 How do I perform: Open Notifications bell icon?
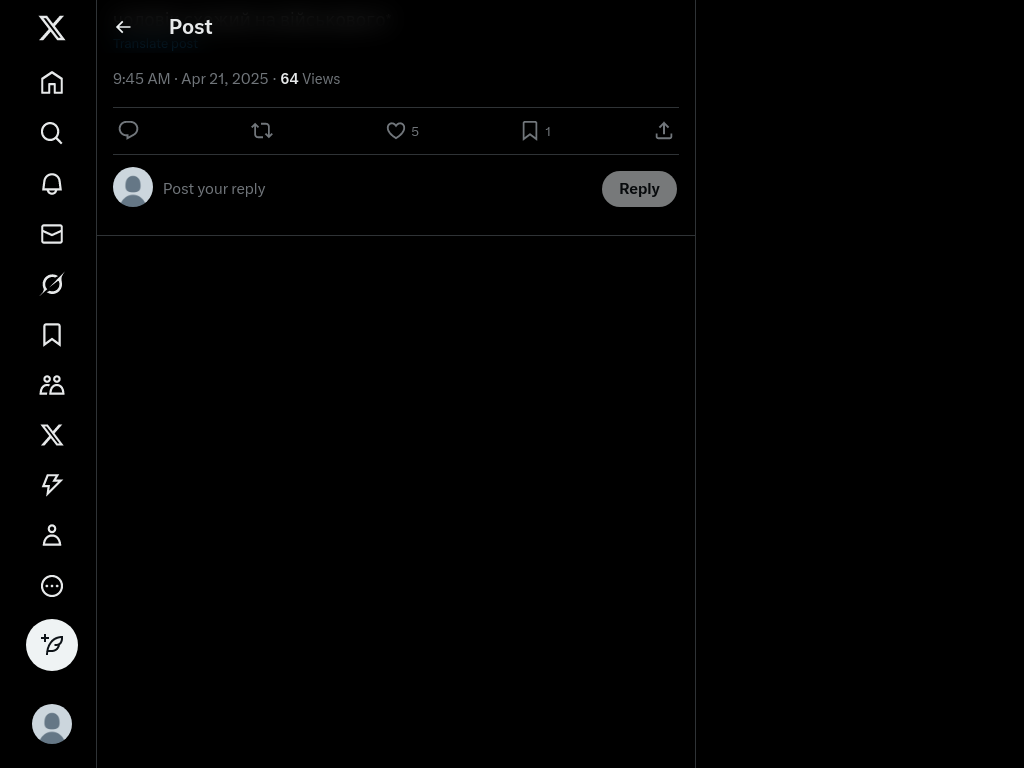[52, 184]
